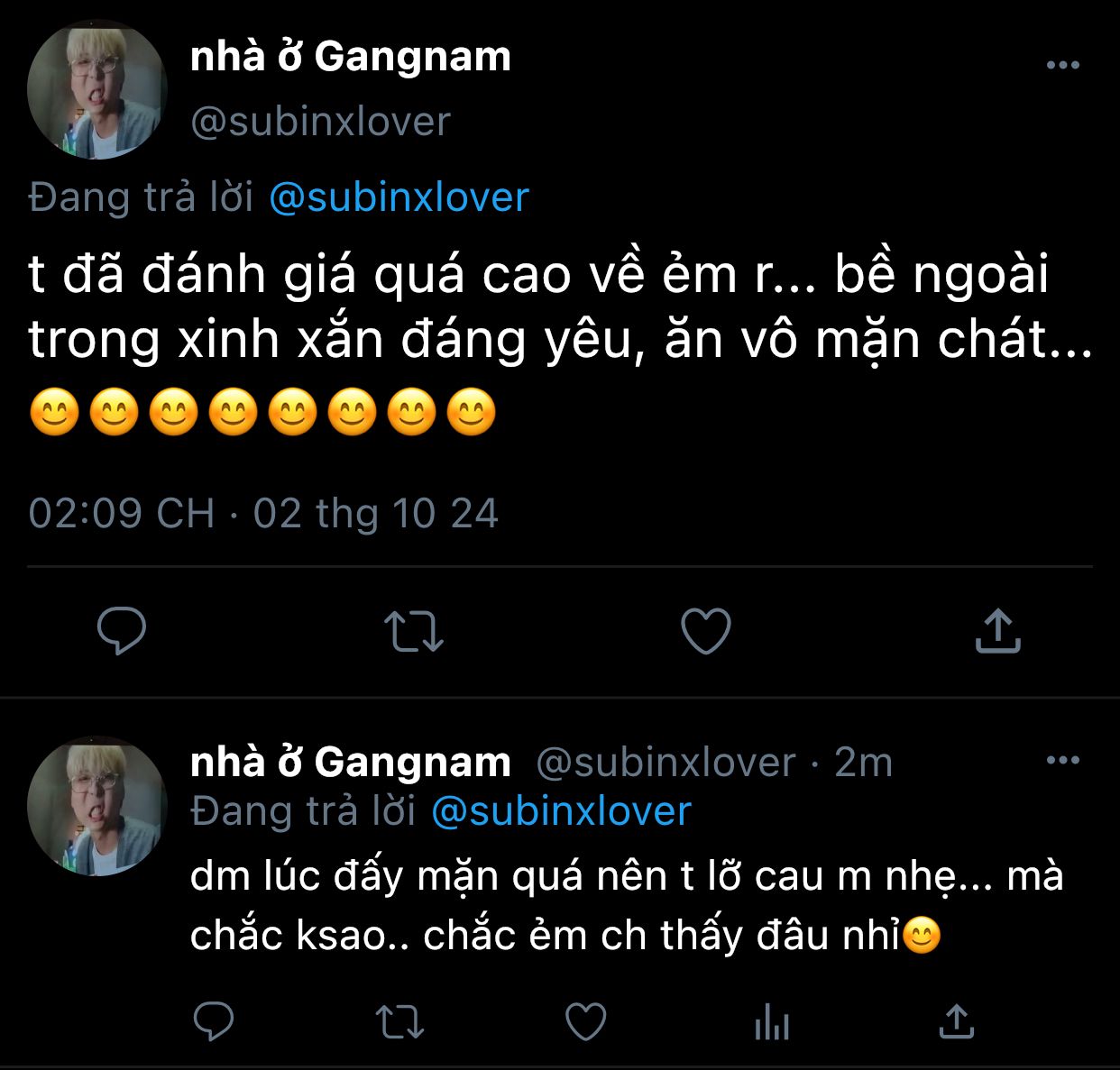Click reply's "nhà ở Gangnam" display name
The width and height of the screenshot is (1120, 1070).
(350, 763)
